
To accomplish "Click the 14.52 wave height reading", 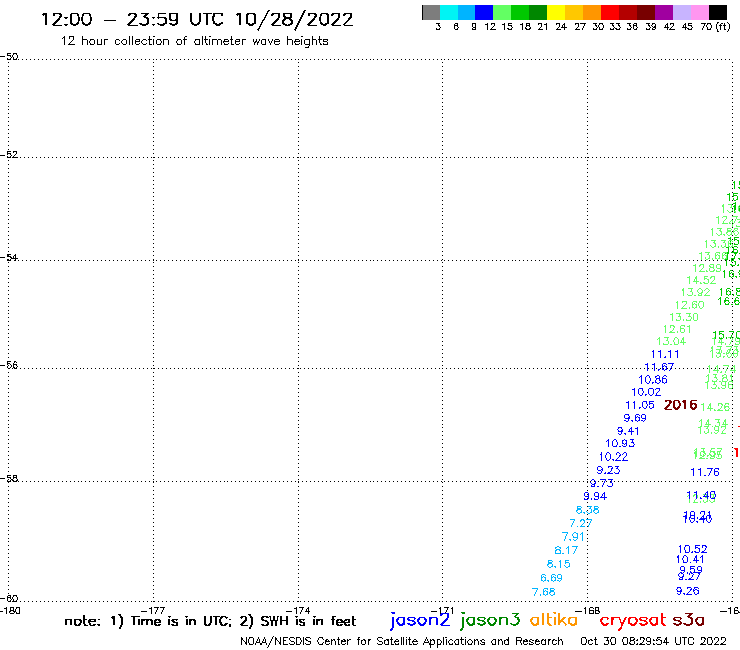I will (701, 280).
